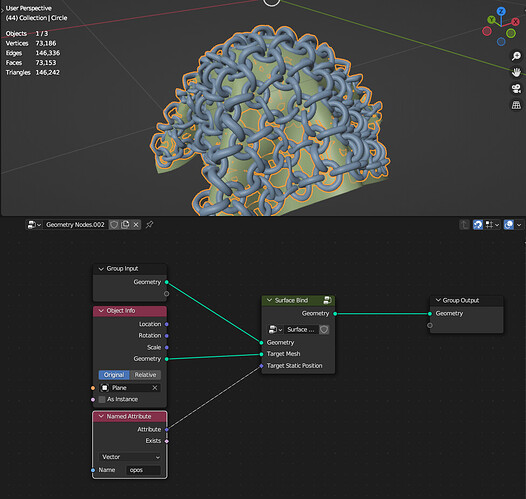
Task: Click the green Y axis on gizmo
Action: pyautogui.click(x=491, y=20)
